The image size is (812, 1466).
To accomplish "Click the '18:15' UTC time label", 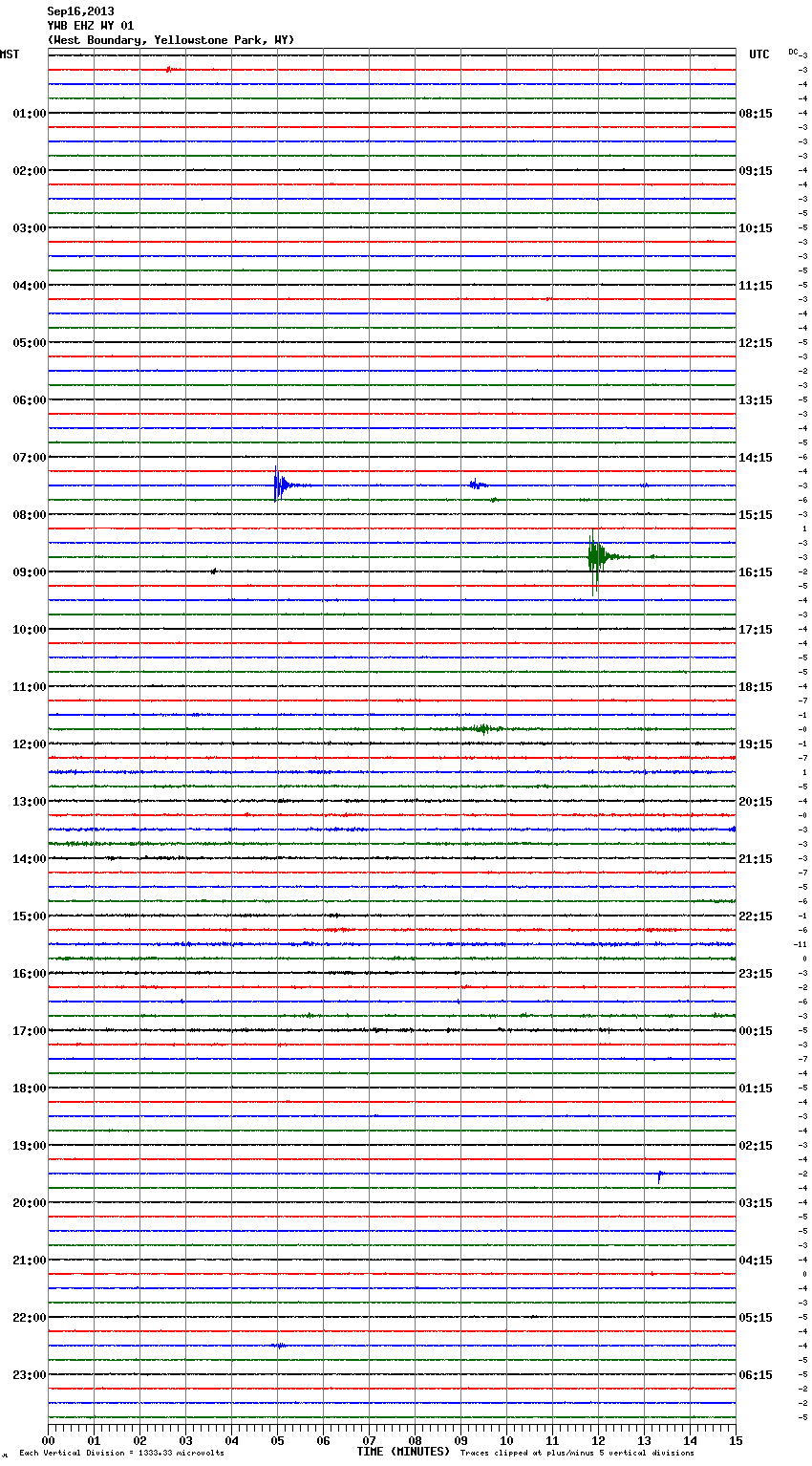I will pyautogui.click(x=756, y=687).
